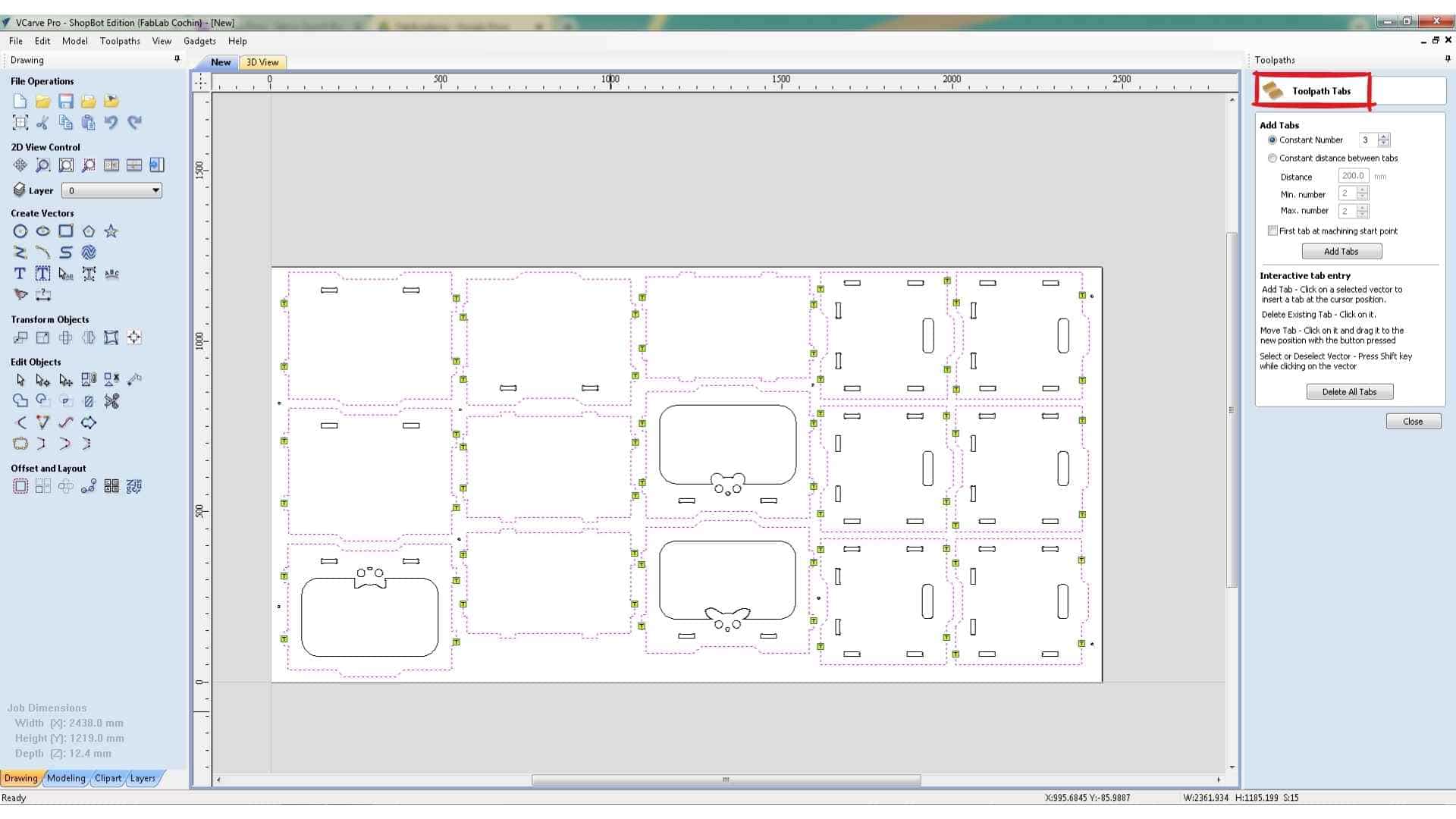This screenshot has width=1456, height=819.
Task: Select the Draw Star tool
Action: click(111, 231)
